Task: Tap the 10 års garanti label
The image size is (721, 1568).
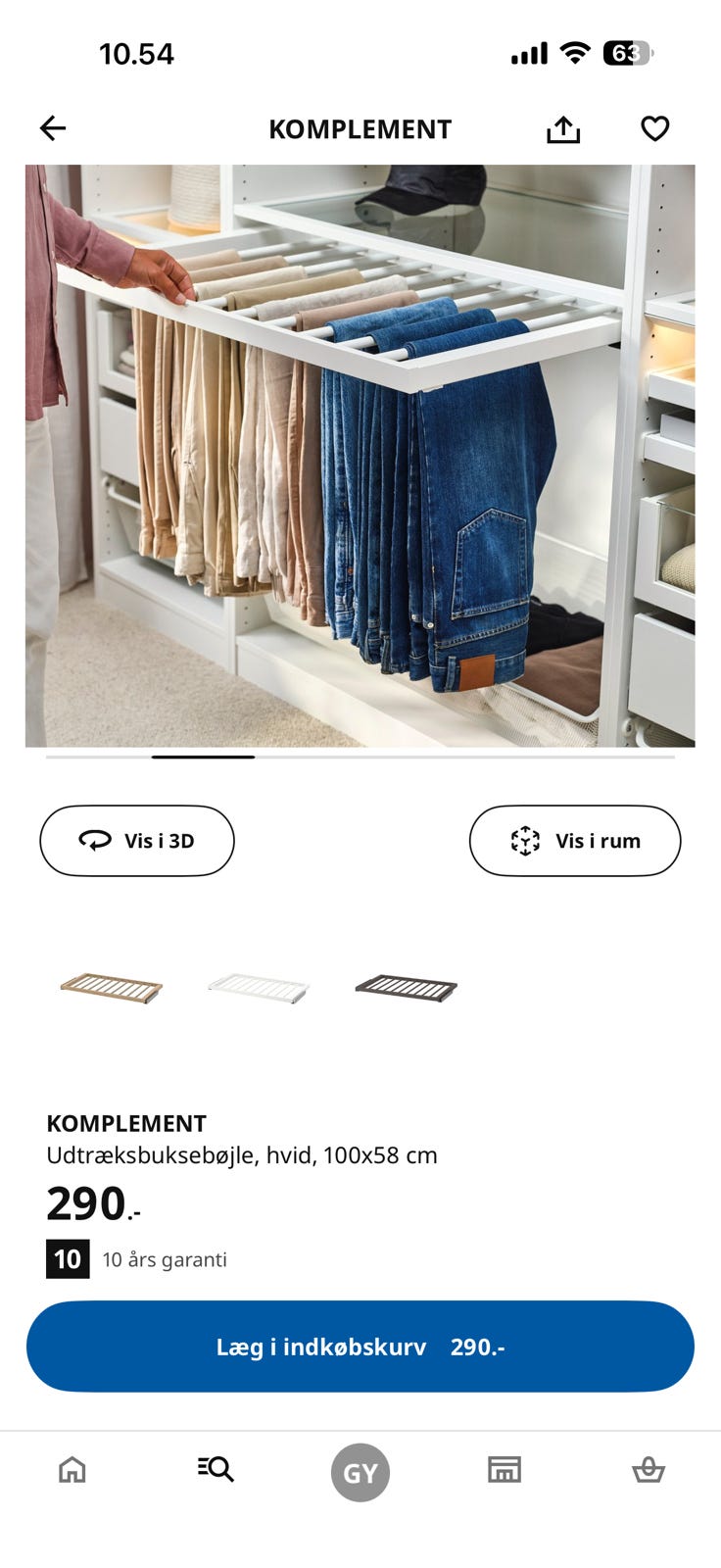Action: (165, 1259)
